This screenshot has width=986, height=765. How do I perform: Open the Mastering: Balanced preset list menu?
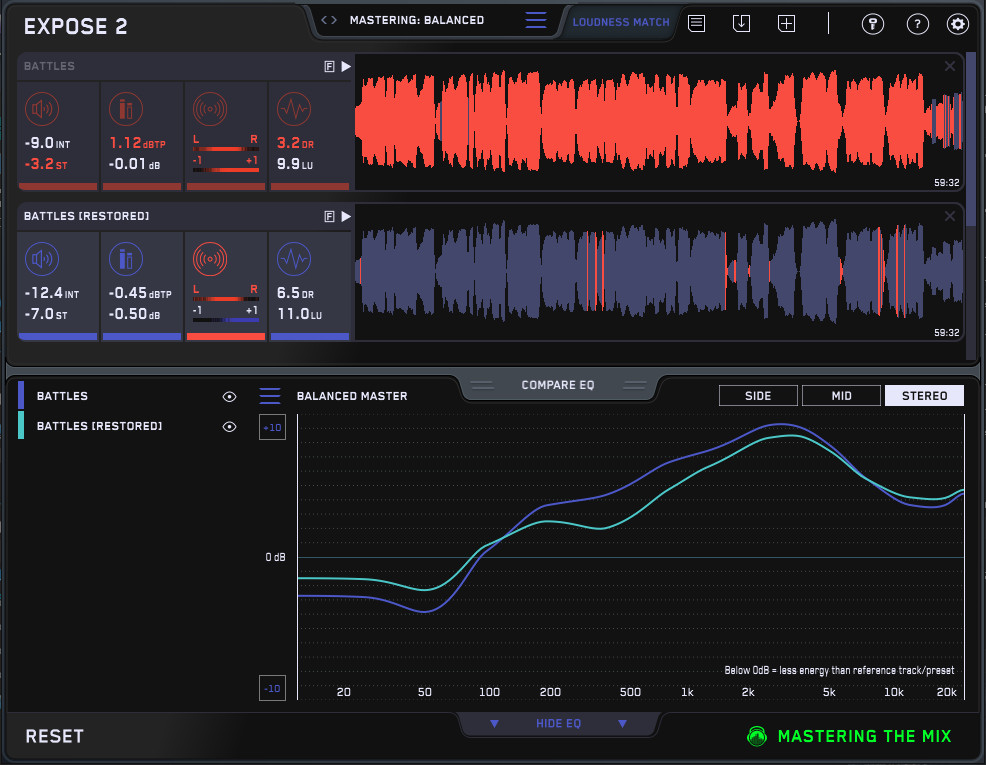point(536,20)
